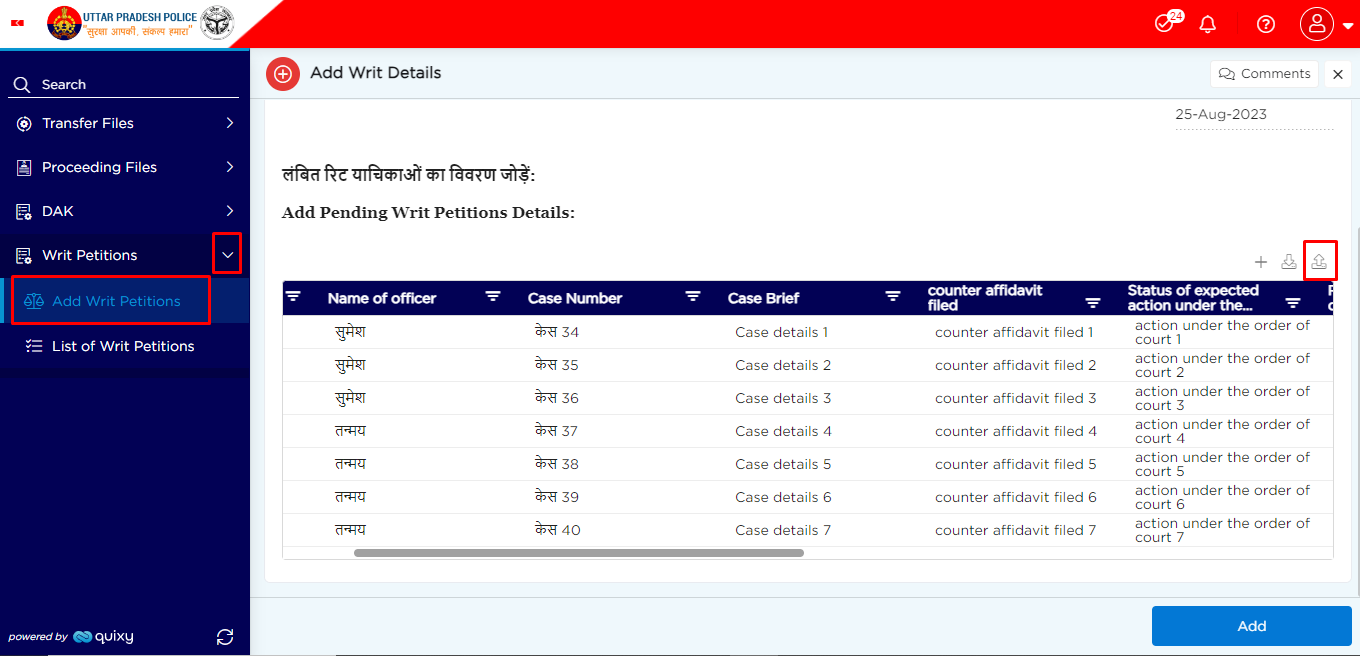
Task: Open the Comments panel
Action: click(x=1264, y=73)
